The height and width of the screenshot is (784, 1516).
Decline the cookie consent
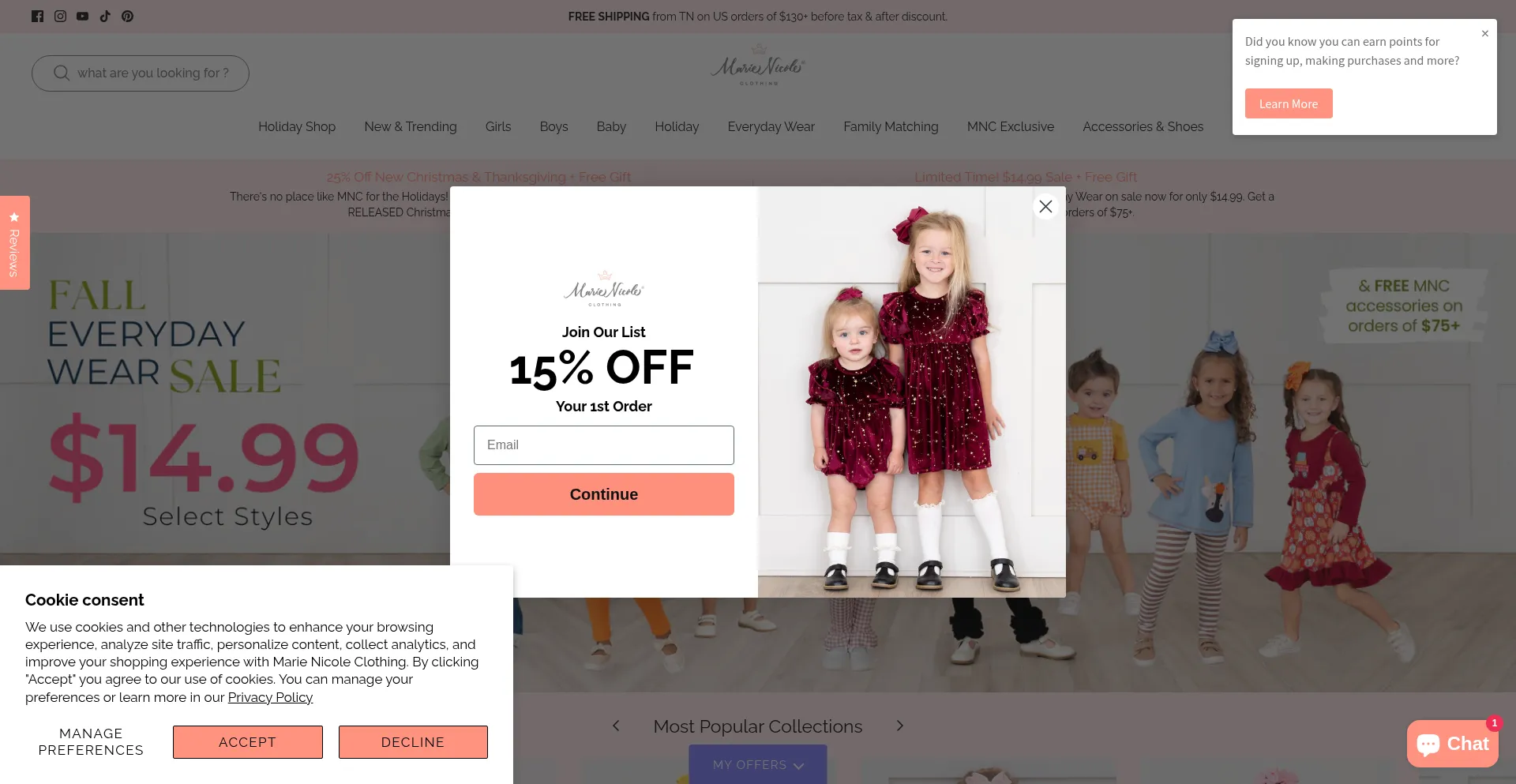(x=413, y=742)
